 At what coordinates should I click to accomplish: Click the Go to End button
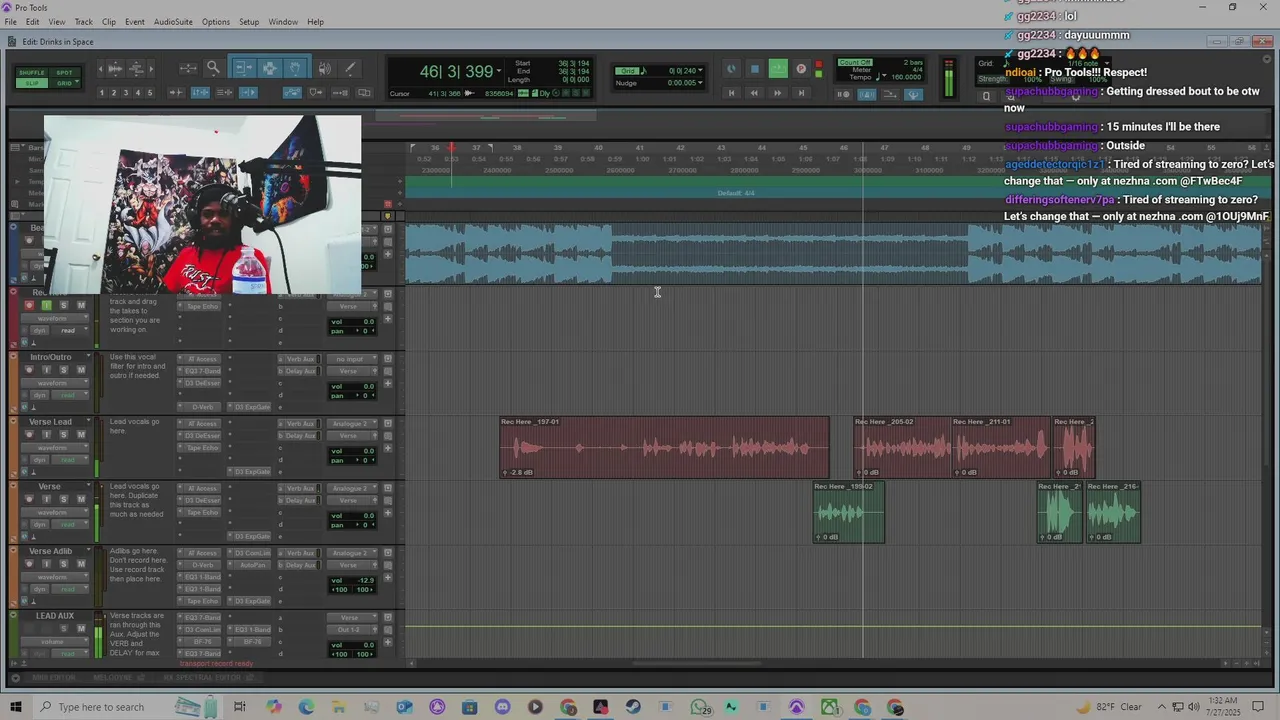801,93
